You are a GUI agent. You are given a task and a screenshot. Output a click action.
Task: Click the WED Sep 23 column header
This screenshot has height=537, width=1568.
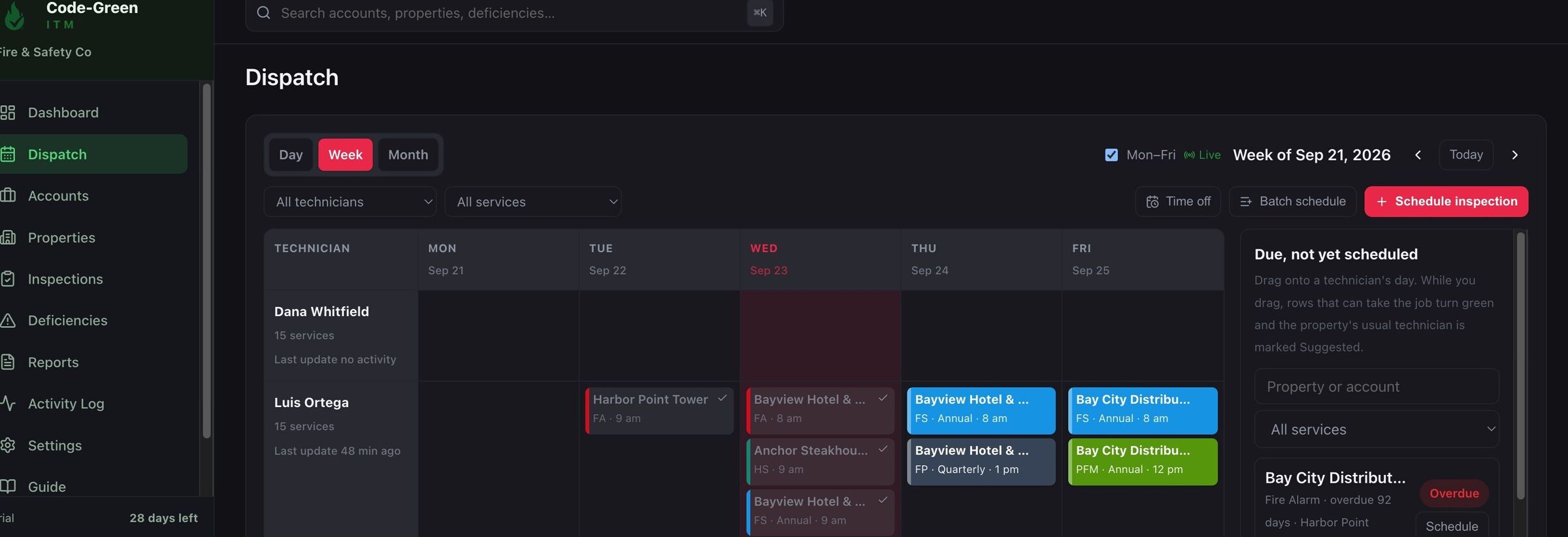pos(821,259)
